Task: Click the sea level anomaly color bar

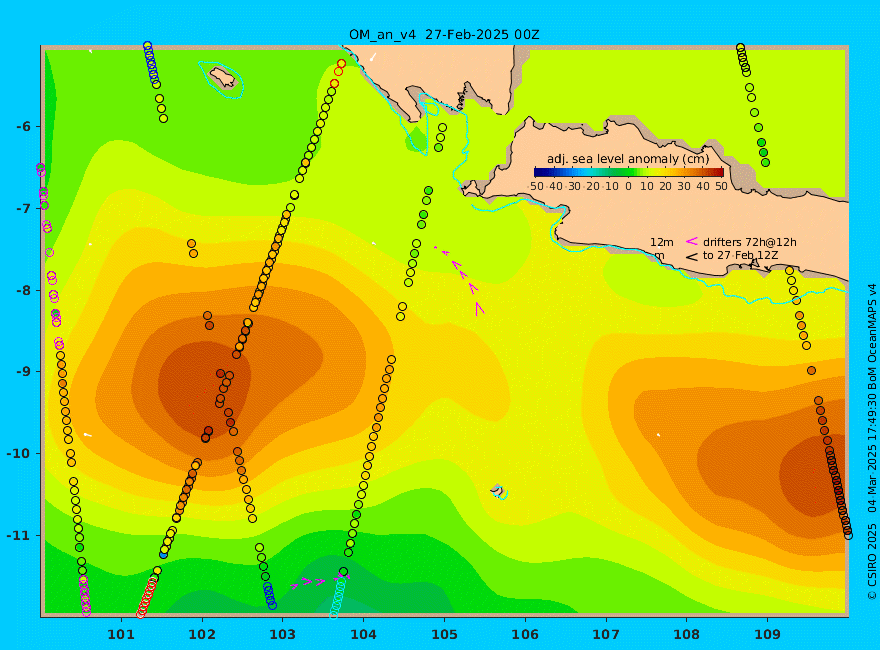Action: click(x=629, y=172)
